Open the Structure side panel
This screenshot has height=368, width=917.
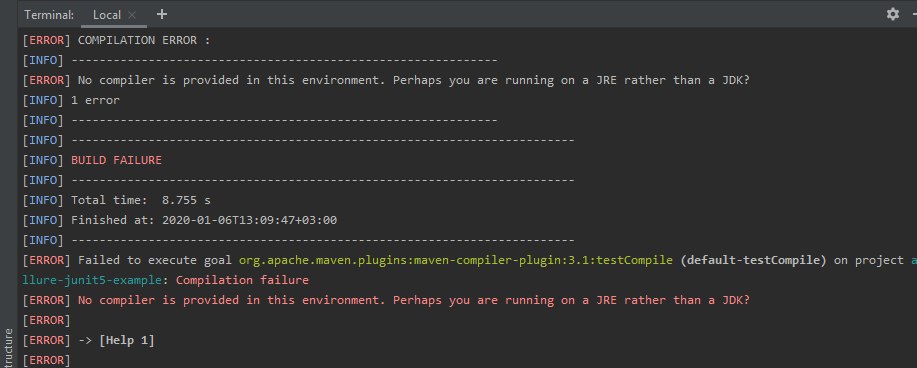(x=8, y=348)
